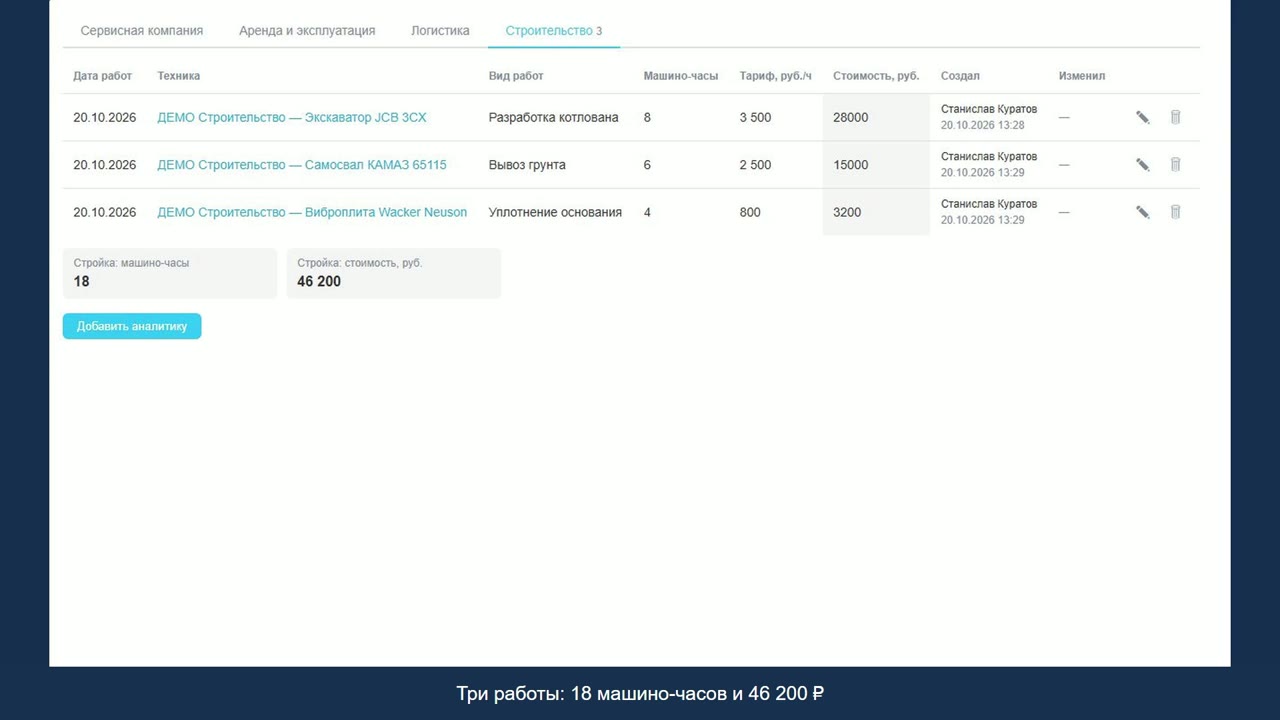Click the Добавить аналитику button
The width and height of the screenshot is (1280, 720).
(132, 326)
